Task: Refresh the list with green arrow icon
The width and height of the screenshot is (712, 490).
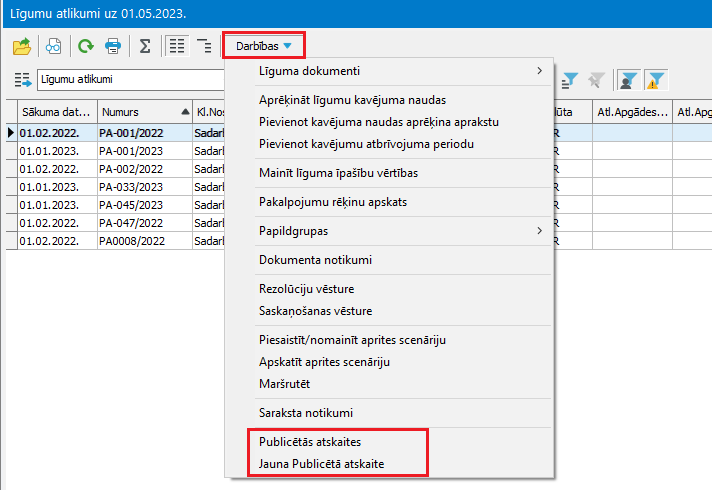Action: (x=85, y=46)
